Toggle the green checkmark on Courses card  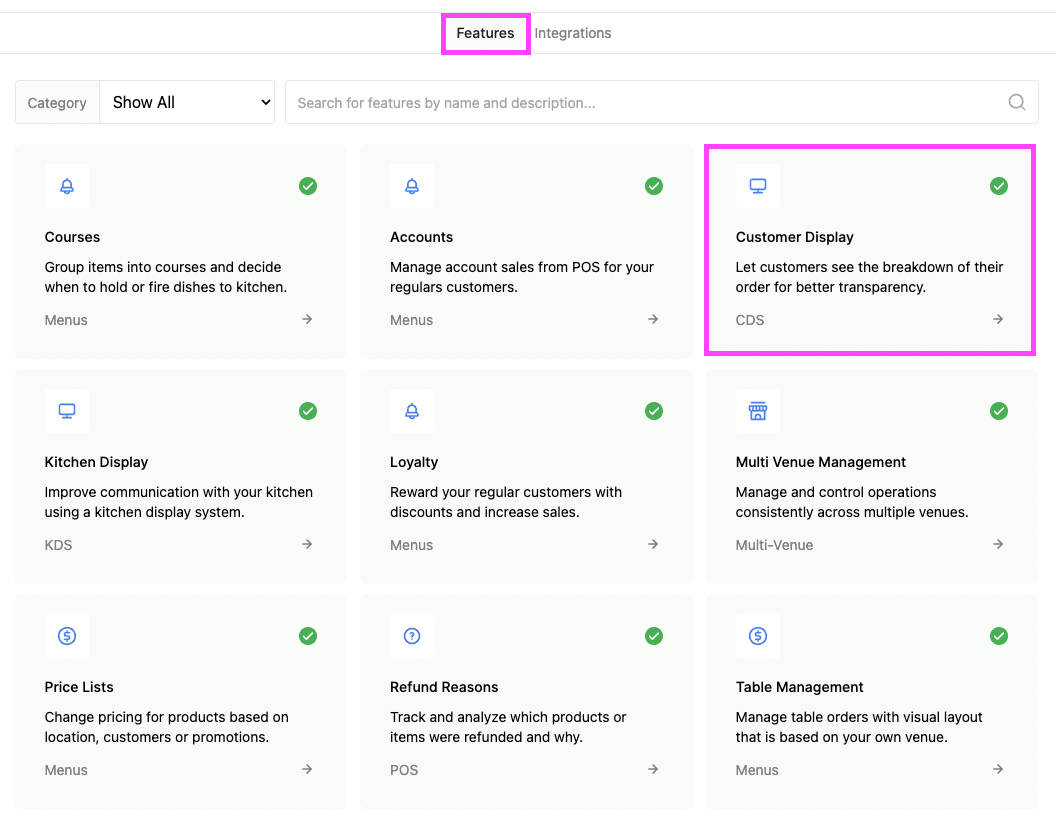(x=308, y=186)
